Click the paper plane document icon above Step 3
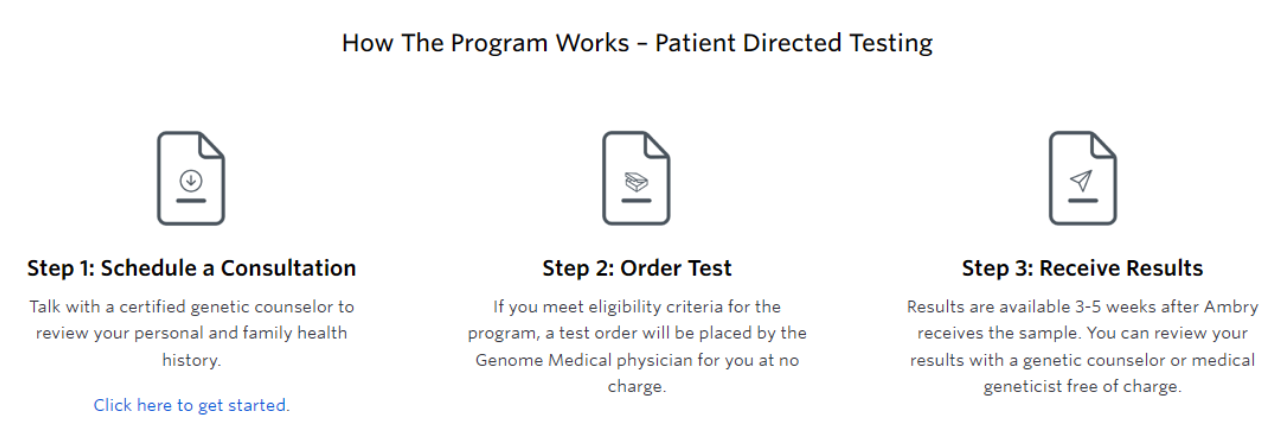This screenshot has height=443, width=1279. pos(1082,178)
